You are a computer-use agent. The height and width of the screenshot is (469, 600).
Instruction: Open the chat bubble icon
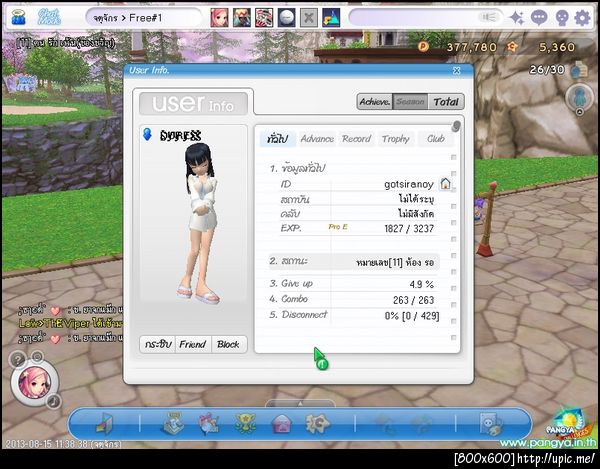coord(539,18)
